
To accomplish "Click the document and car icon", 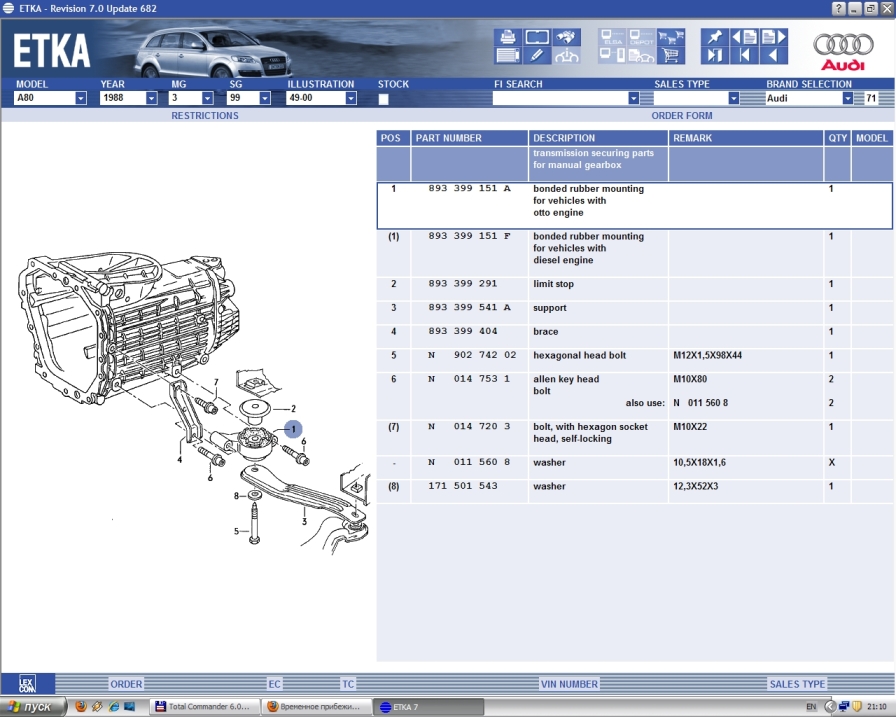I will (x=641, y=55).
